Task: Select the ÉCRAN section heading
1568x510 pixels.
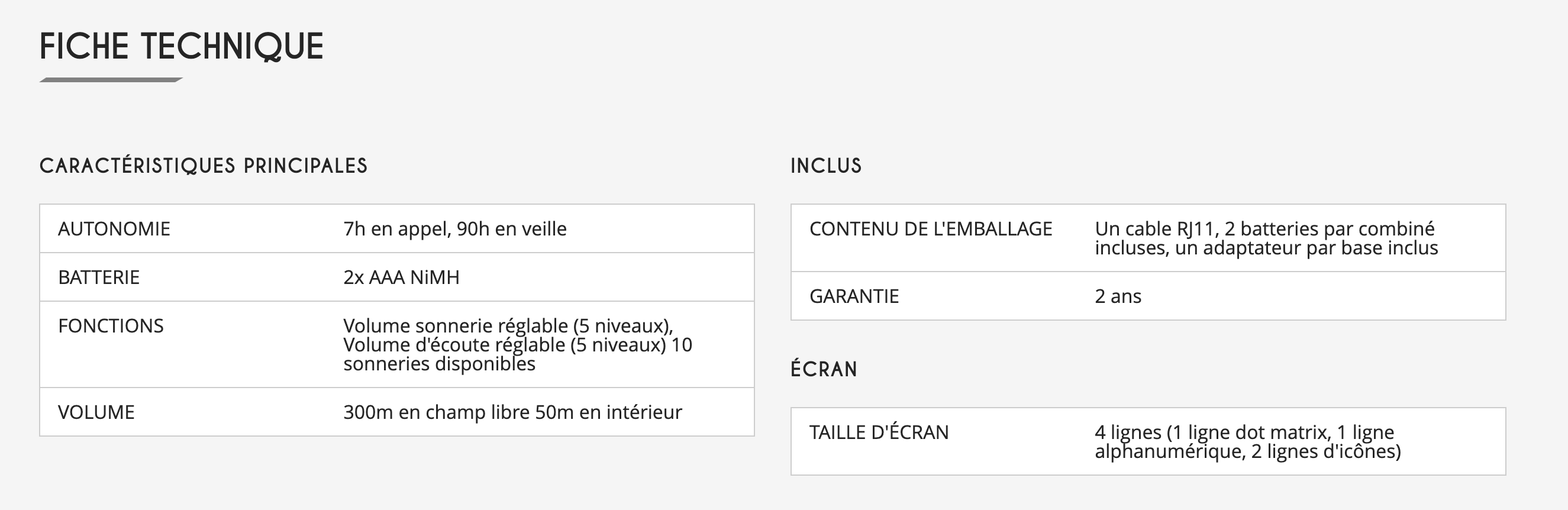Action: coord(824,369)
